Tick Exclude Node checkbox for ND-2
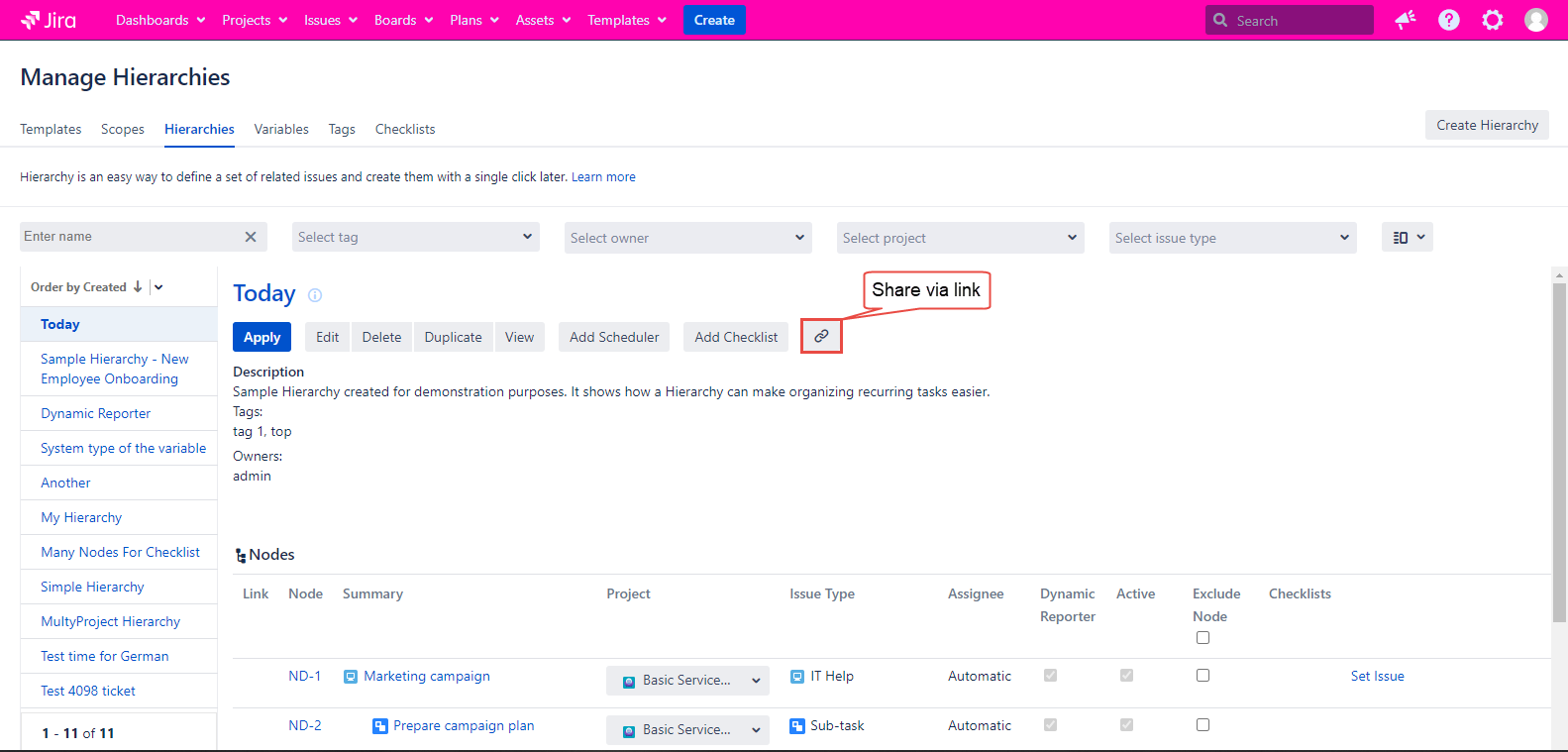 pyautogui.click(x=1202, y=725)
